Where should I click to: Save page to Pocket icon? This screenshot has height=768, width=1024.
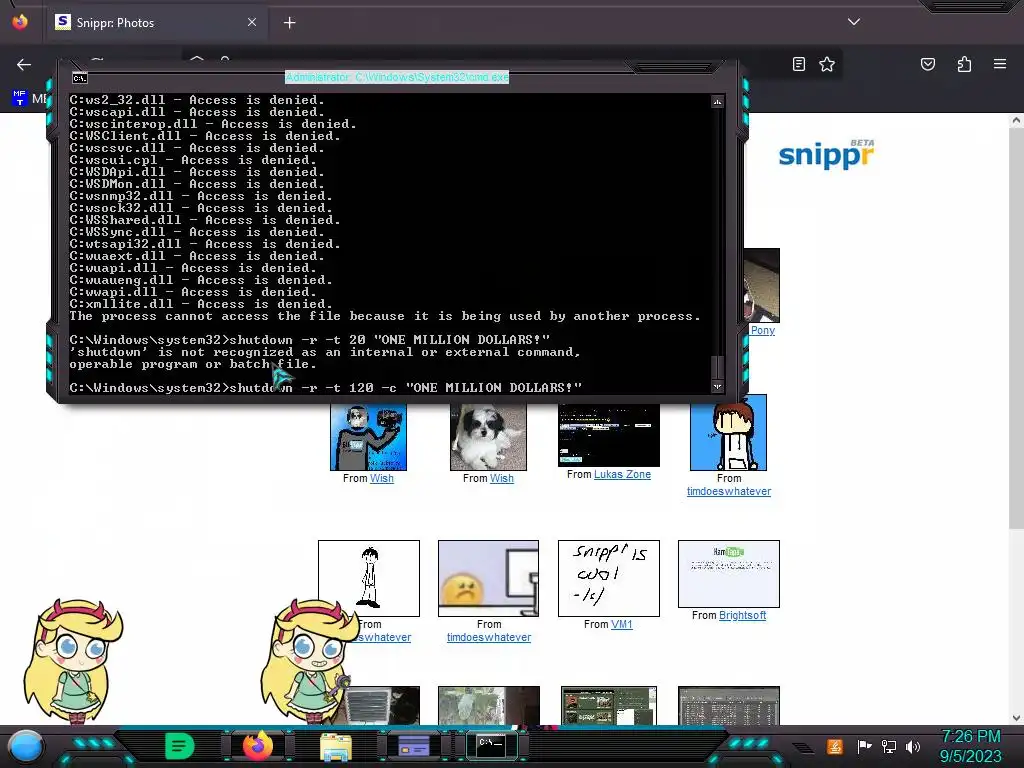click(x=928, y=64)
